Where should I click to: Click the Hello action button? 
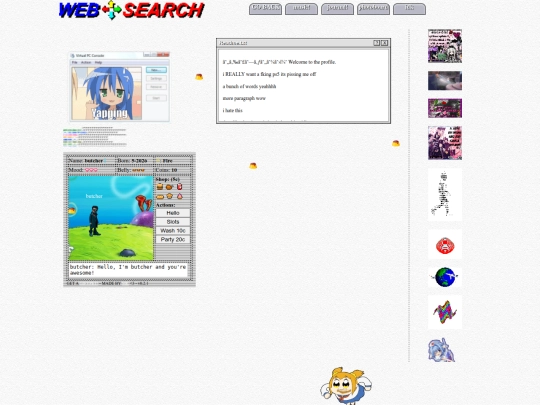tap(173, 213)
